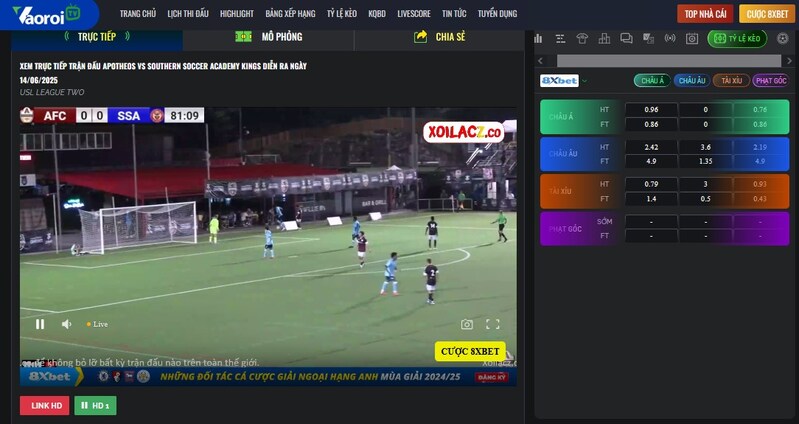Screen dimensions: 799x424
Task: Switch to the Mô Phỏng tab
Action: (269, 37)
